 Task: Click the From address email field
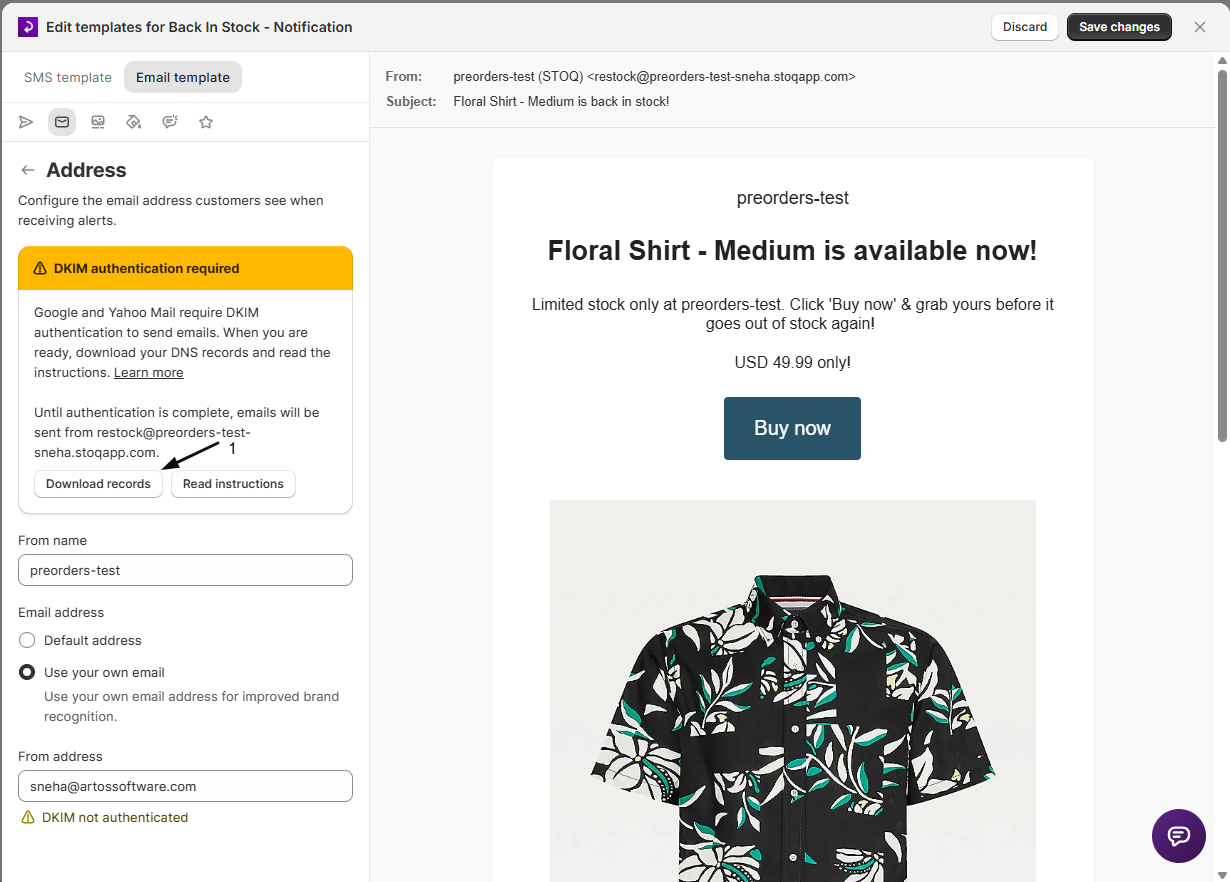coord(185,786)
